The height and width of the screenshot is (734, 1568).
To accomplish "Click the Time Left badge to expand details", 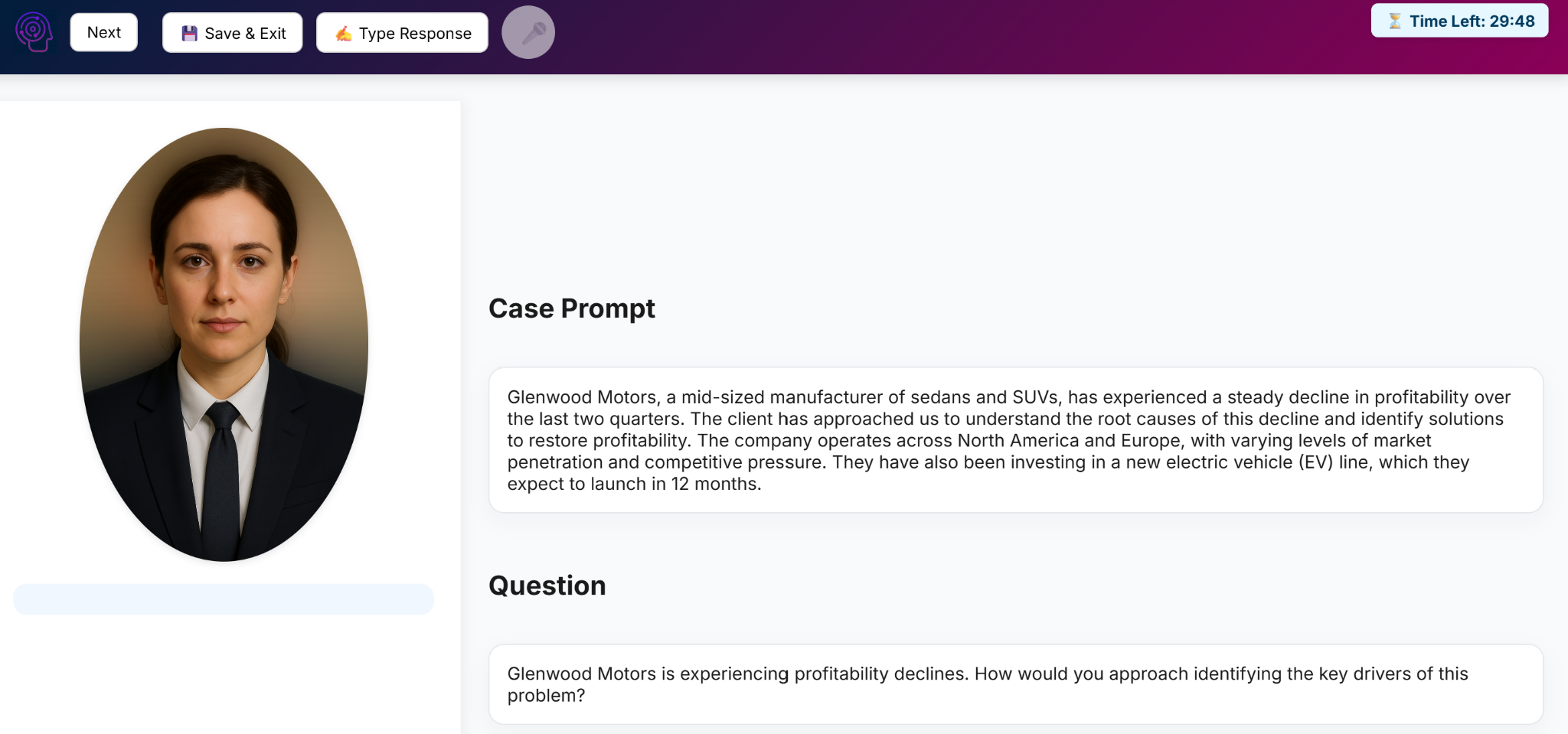I will [x=1459, y=21].
